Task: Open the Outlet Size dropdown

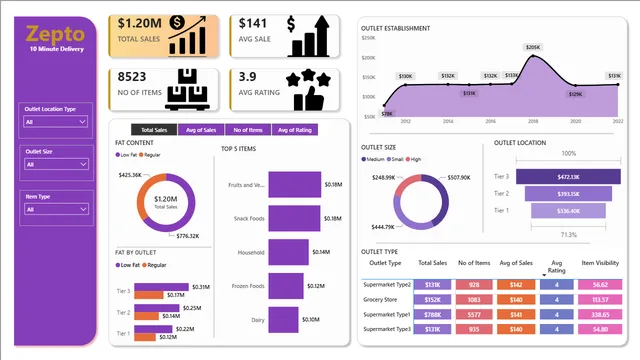Action: click(x=56, y=164)
